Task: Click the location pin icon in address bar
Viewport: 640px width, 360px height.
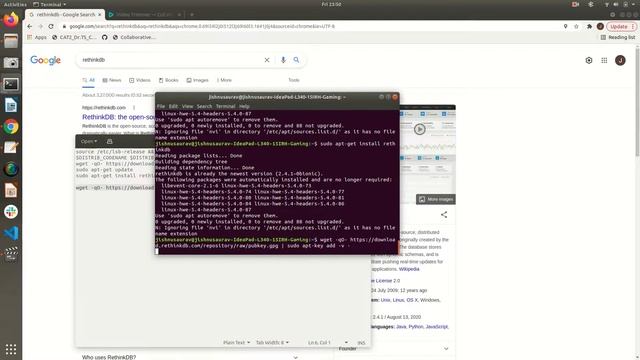Action: (x=565, y=26)
